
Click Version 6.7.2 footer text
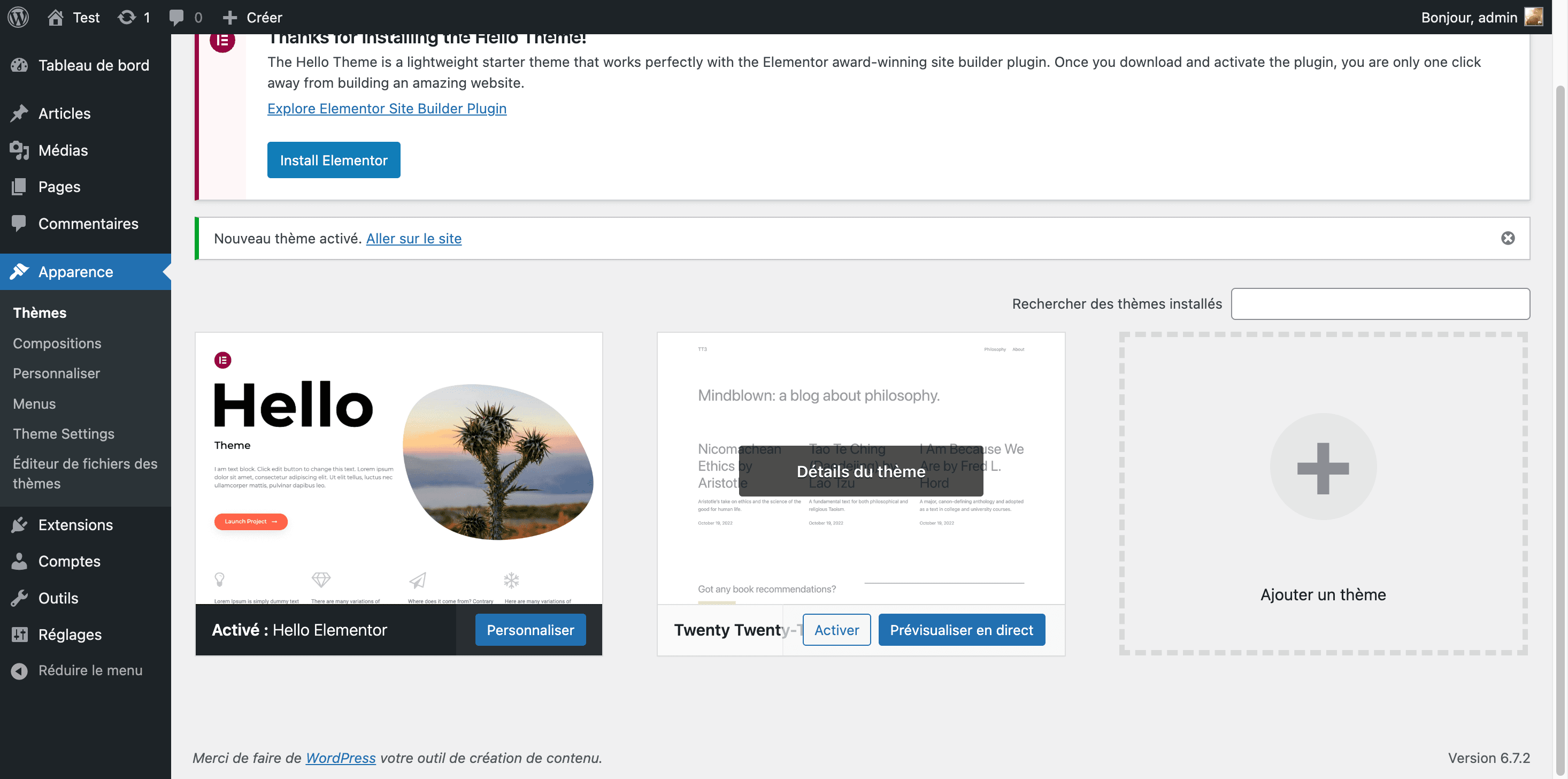[x=1488, y=758]
